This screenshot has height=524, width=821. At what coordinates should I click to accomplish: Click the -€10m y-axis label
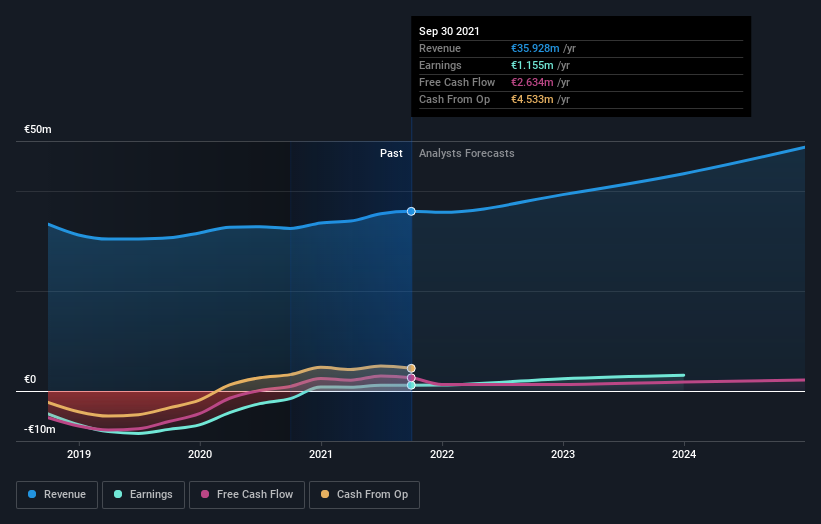pyautogui.click(x=40, y=430)
